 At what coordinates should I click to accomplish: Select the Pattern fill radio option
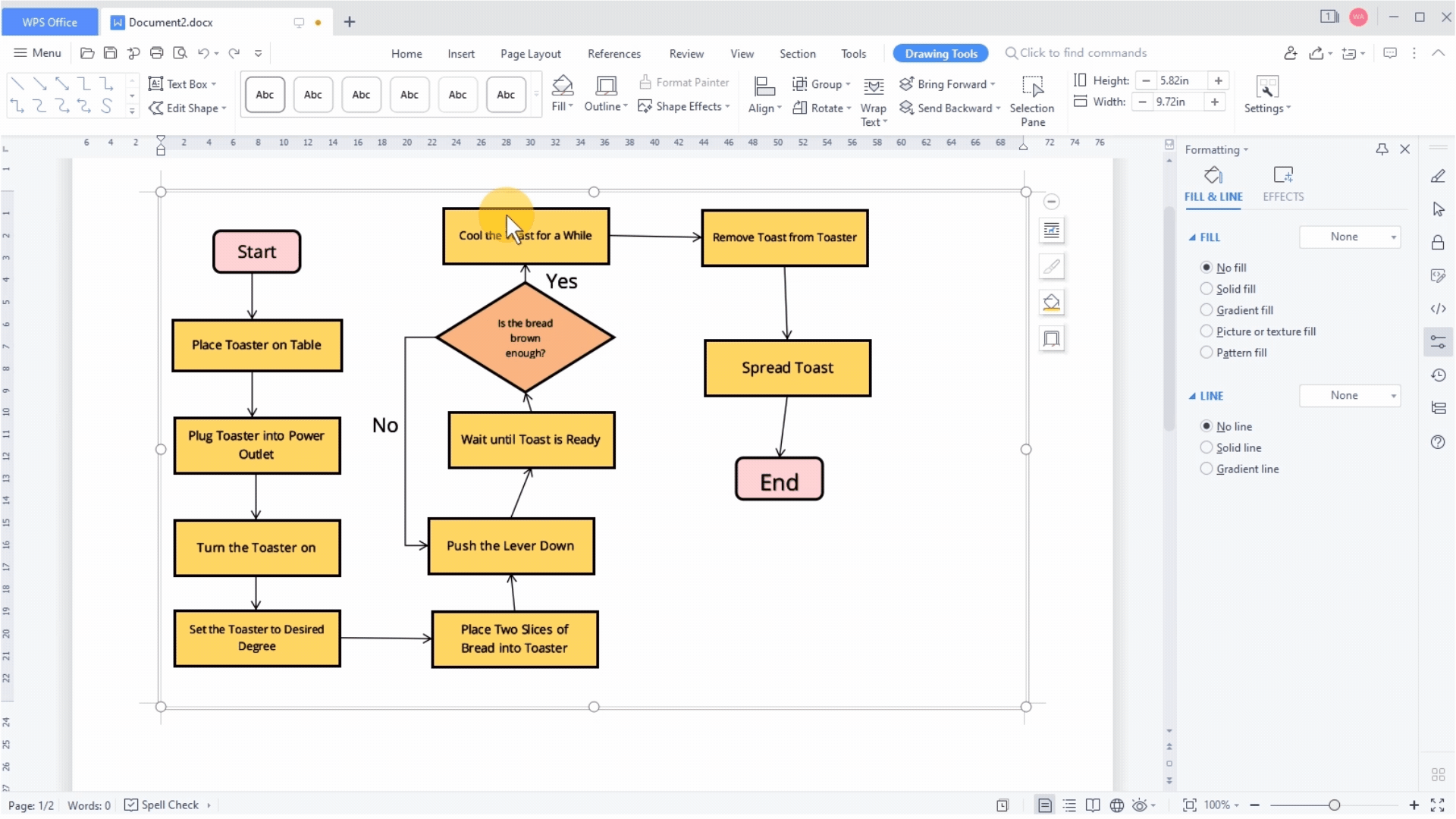[x=1207, y=353]
